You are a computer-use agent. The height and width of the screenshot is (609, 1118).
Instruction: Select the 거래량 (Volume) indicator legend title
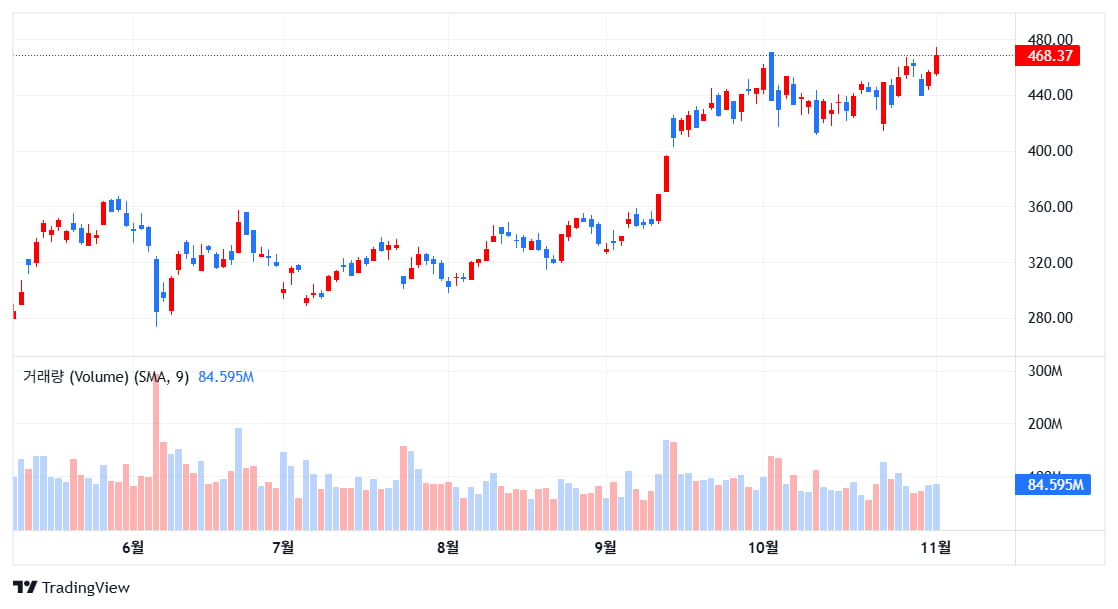pyautogui.click(x=106, y=377)
